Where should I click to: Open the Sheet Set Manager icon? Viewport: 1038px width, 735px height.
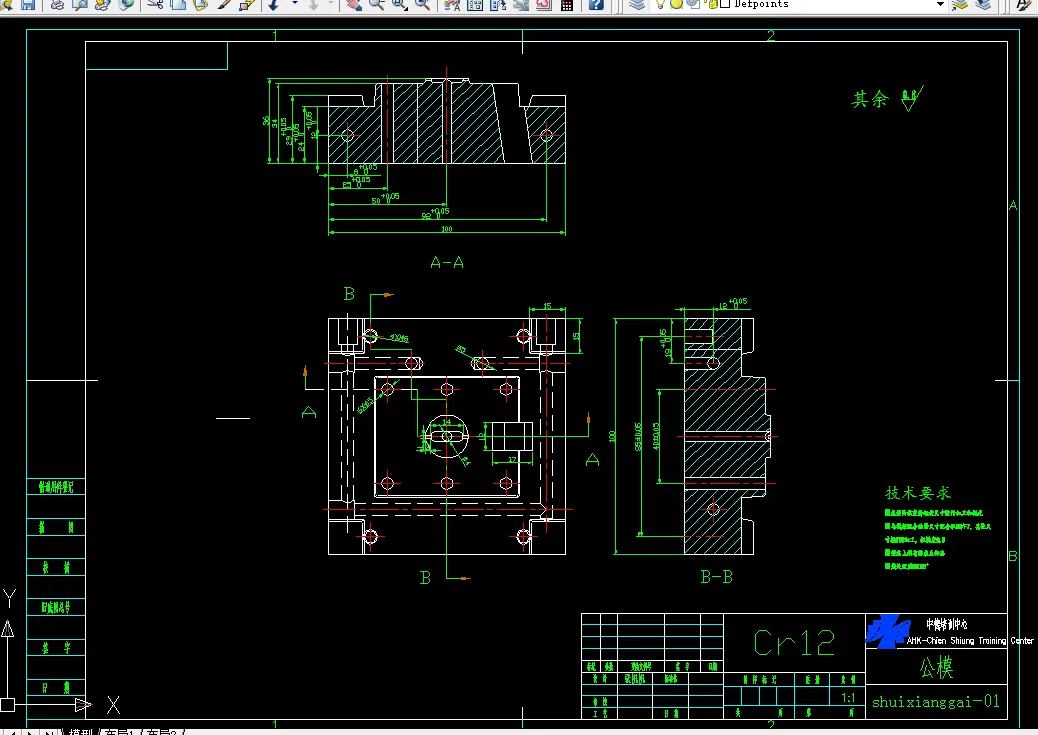pyautogui.click(x=521, y=5)
